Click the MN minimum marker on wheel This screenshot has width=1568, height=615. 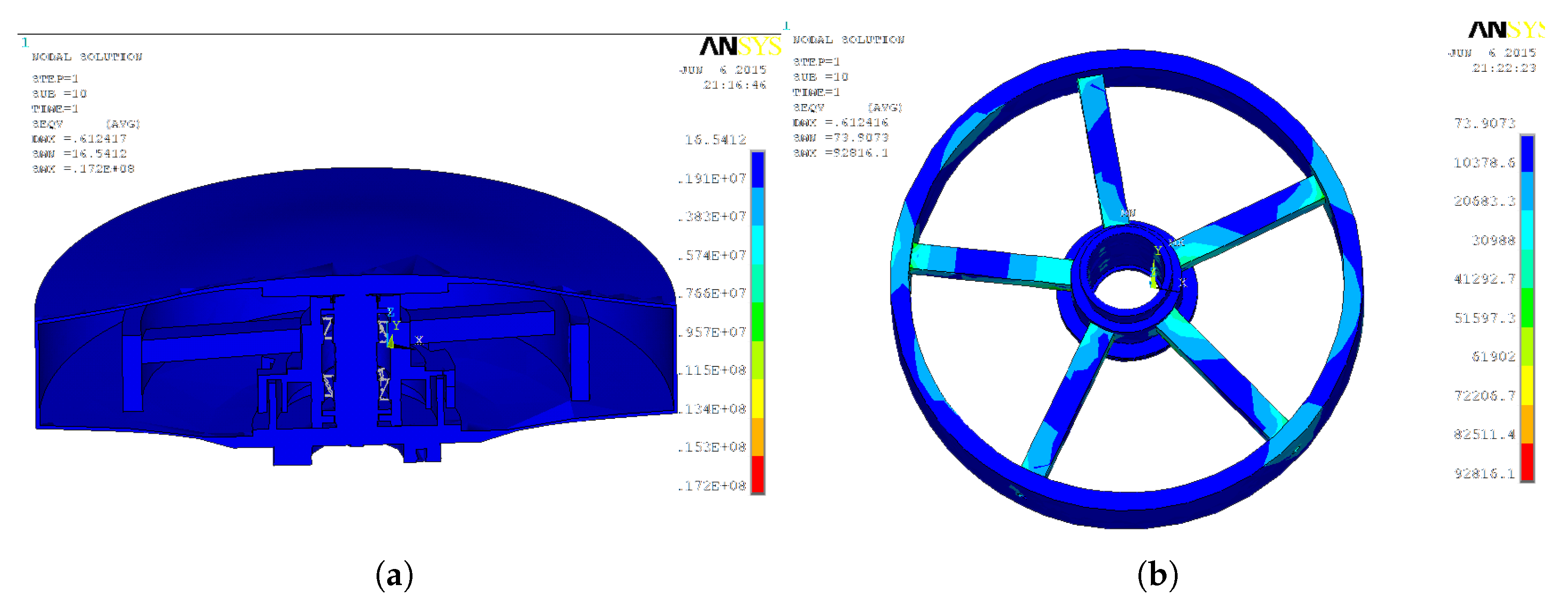(x=1128, y=213)
